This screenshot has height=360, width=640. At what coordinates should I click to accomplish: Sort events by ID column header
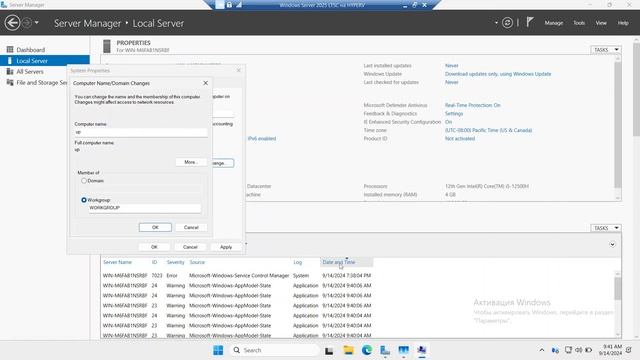click(154, 262)
